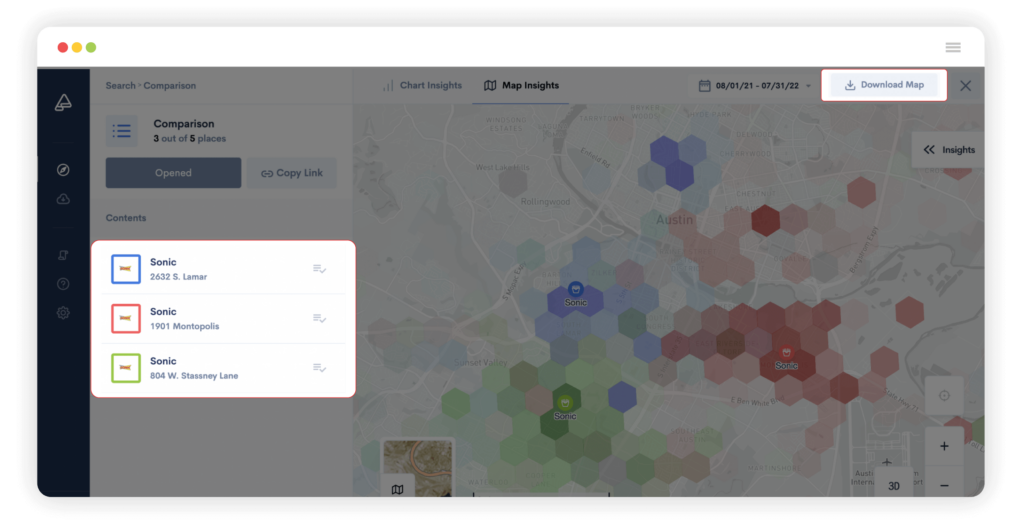Viewport: 1024px width, 530px height.
Task: Toggle the checklist icon for 2632 S. Lamar
Action: coord(319,269)
